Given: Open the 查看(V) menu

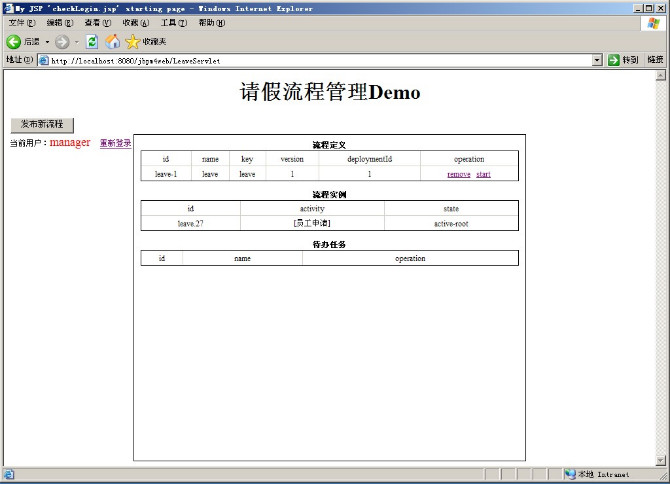Looking at the screenshot, I should click(97, 23).
